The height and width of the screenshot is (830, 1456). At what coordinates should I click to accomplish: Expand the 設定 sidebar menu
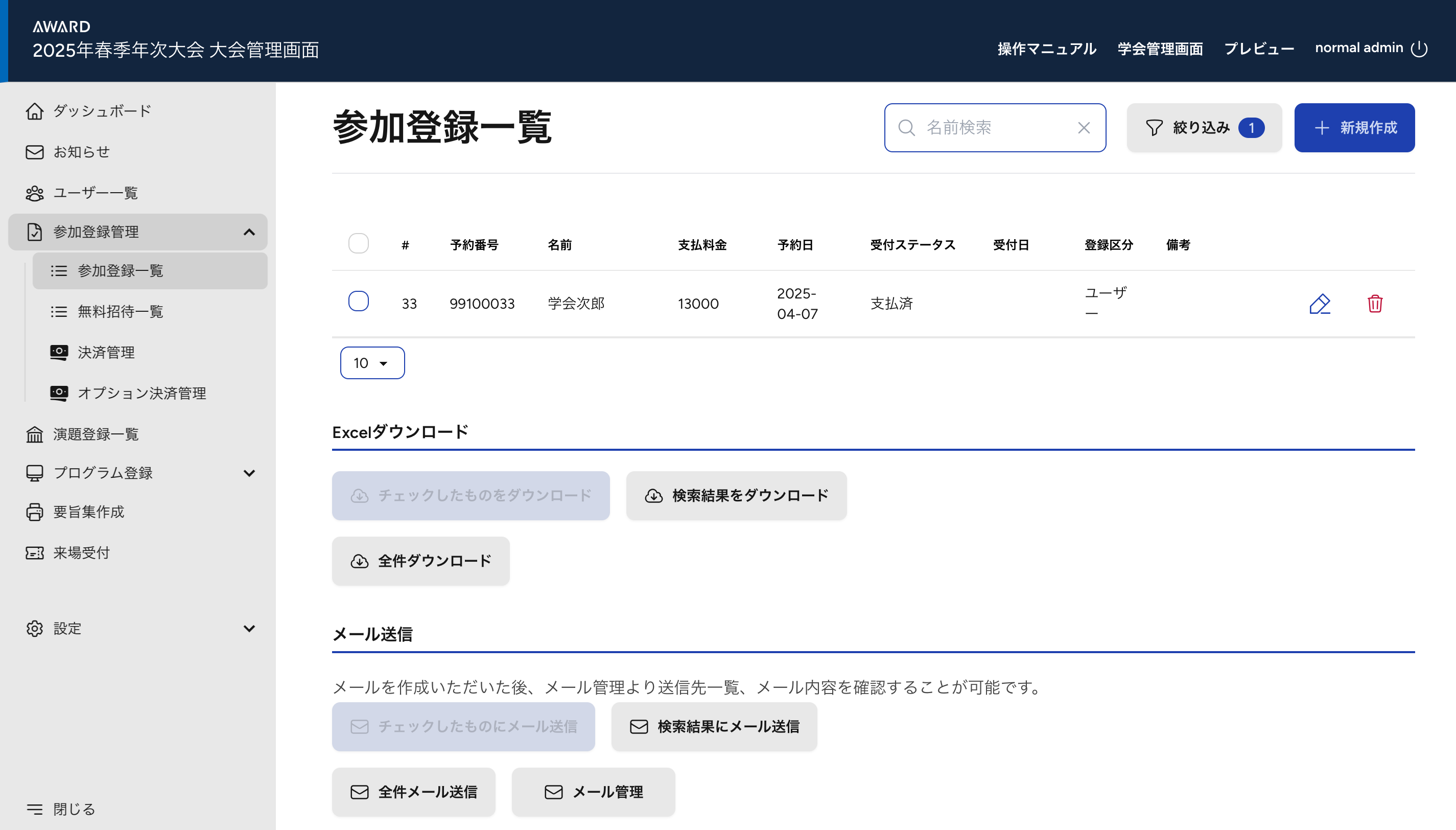249,628
